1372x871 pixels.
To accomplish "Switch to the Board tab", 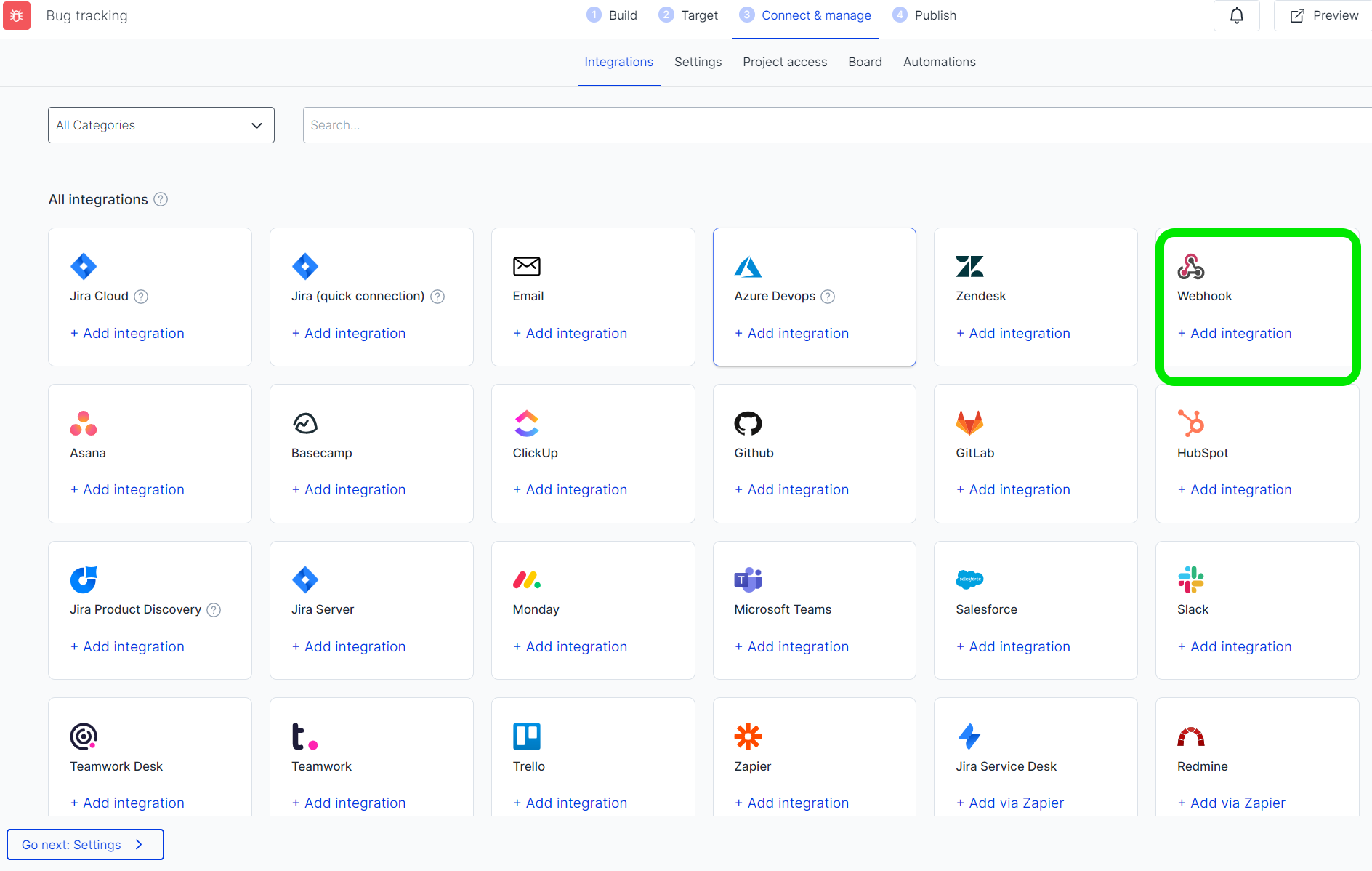I will 865,62.
